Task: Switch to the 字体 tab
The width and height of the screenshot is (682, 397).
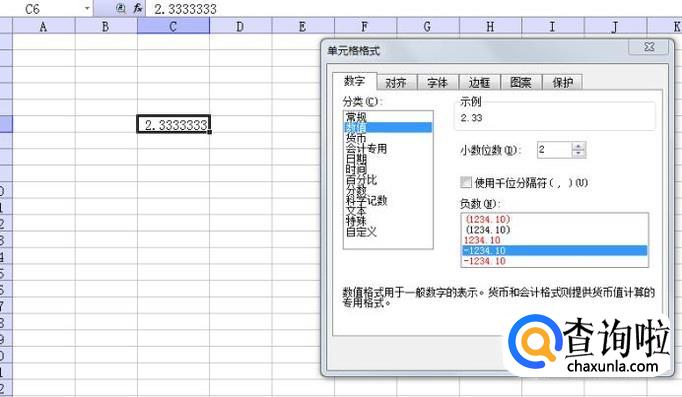Action: (438, 82)
